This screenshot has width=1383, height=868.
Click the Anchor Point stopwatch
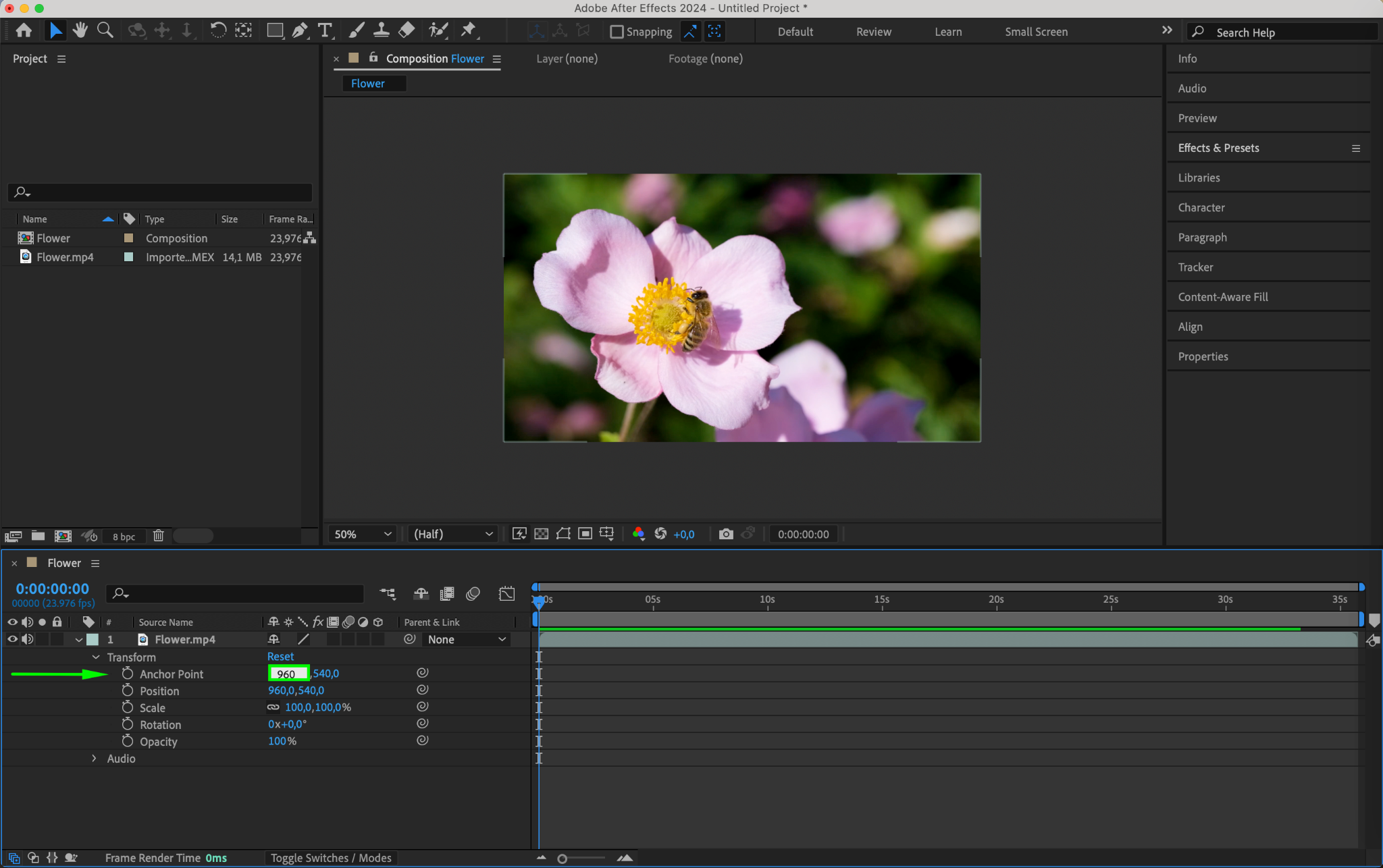coord(128,674)
